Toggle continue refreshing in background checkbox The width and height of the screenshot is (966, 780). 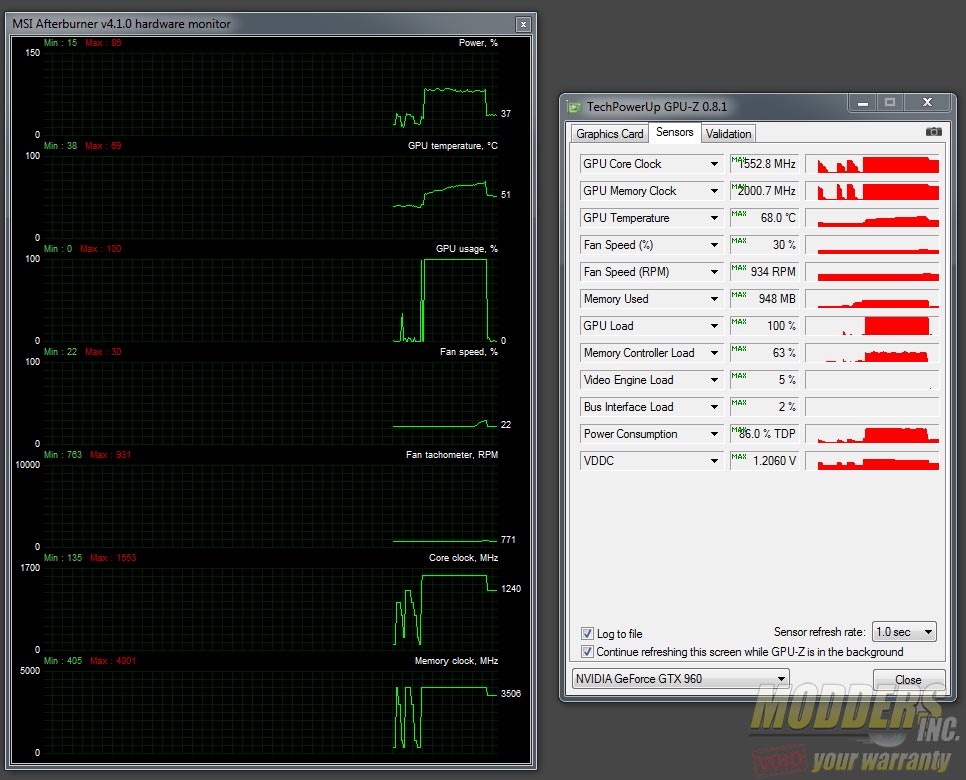click(x=587, y=652)
